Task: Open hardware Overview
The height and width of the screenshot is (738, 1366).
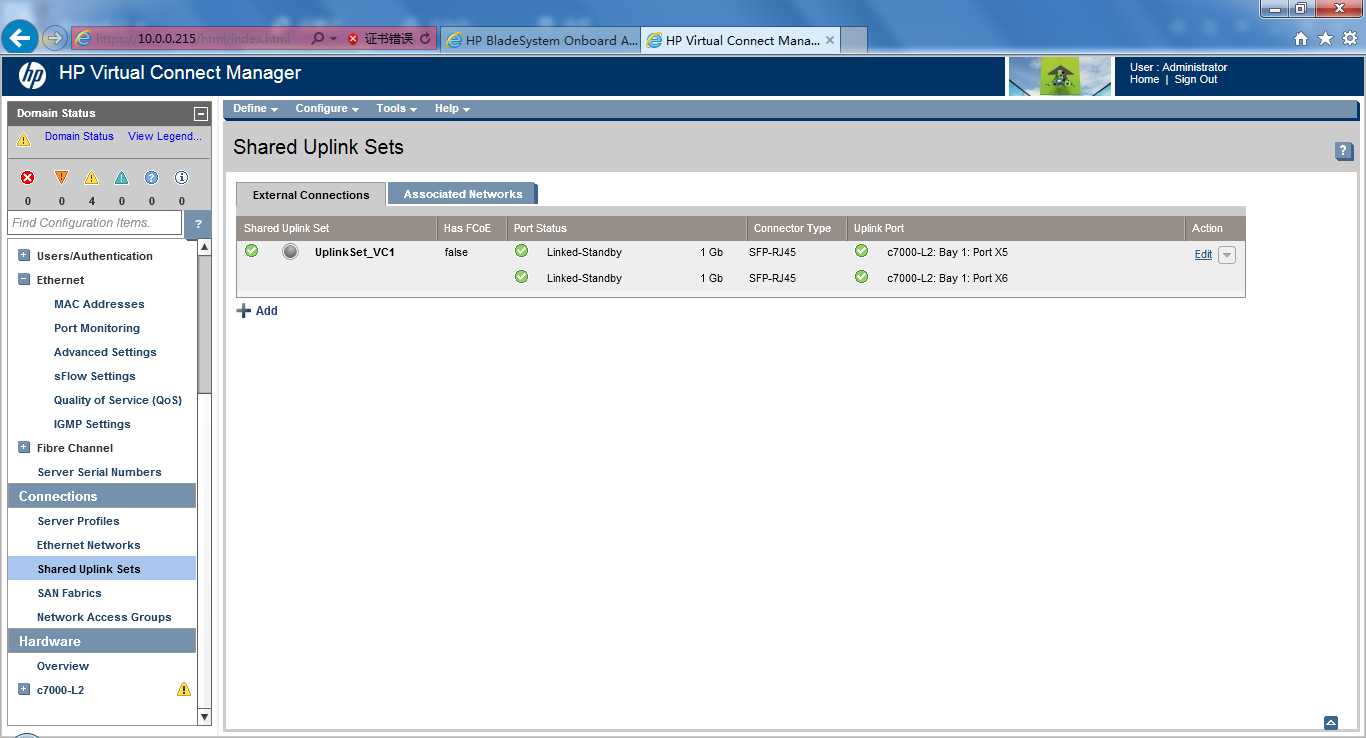Action: tap(63, 666)
